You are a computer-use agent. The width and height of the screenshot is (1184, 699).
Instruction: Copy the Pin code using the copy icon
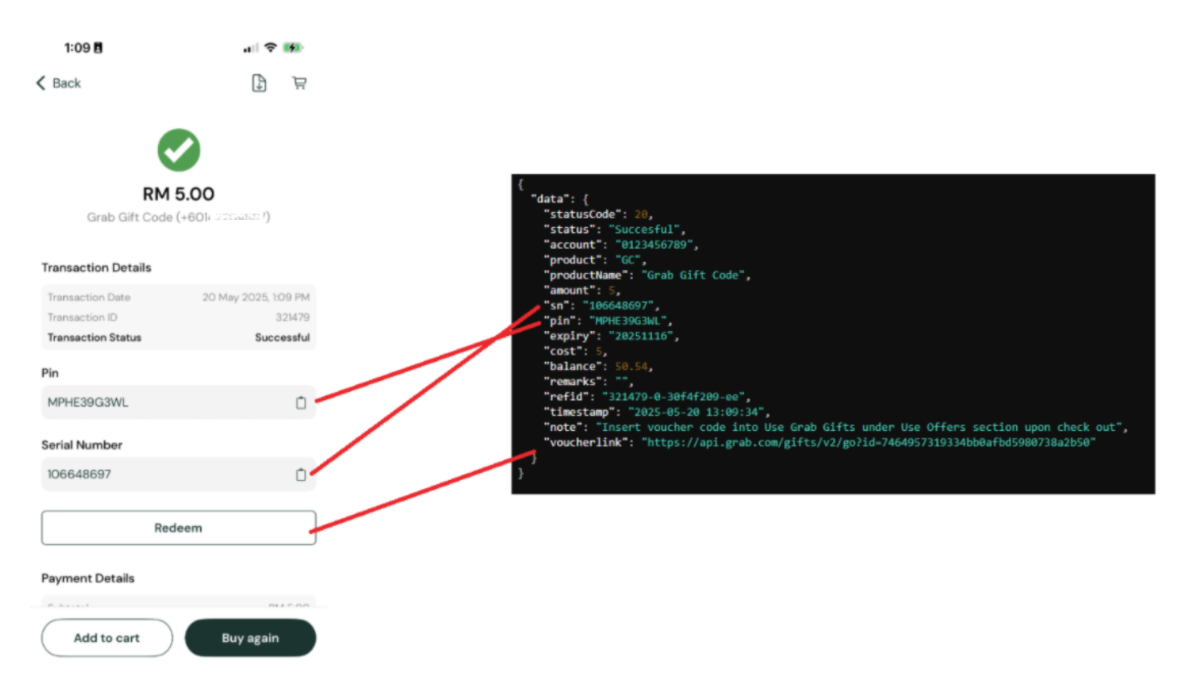[x=301, y=403]
